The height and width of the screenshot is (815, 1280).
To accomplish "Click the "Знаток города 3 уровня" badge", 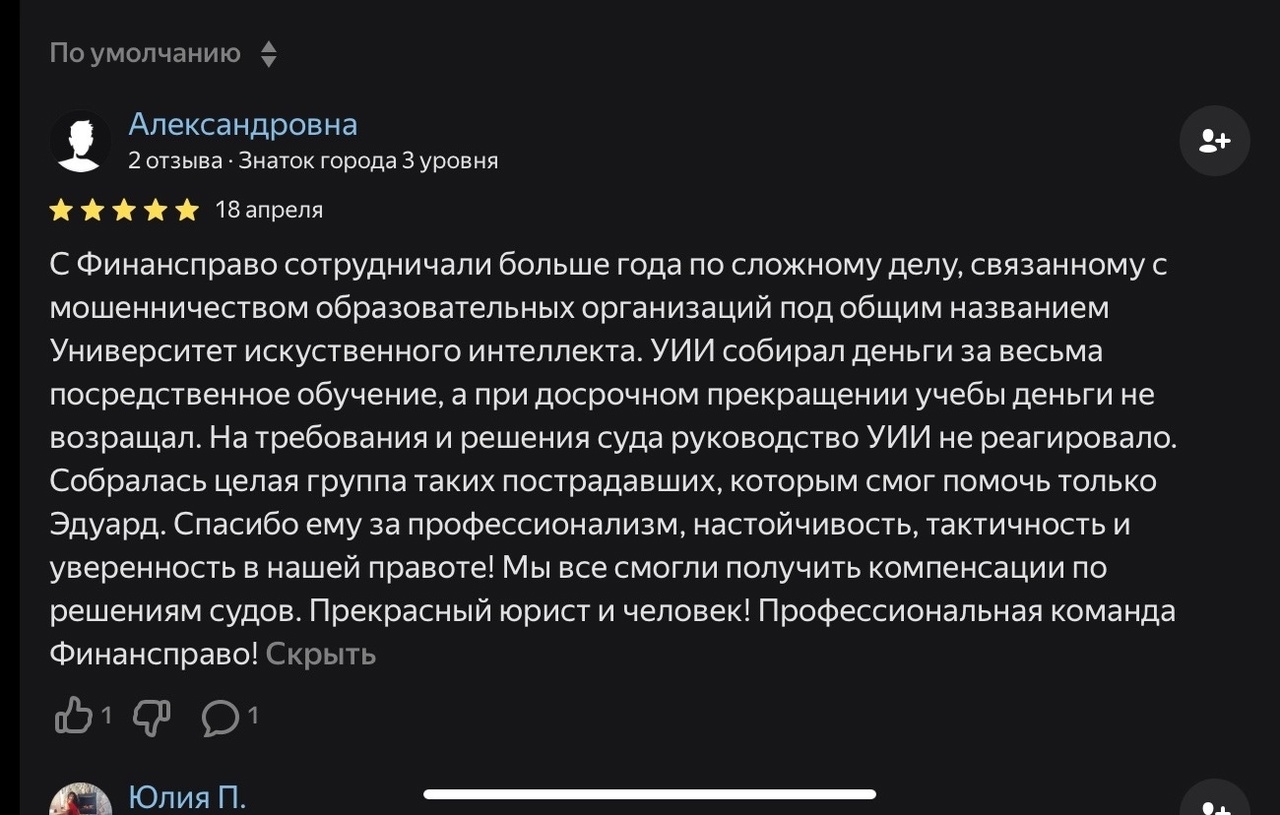I will (x=368, y=160).
